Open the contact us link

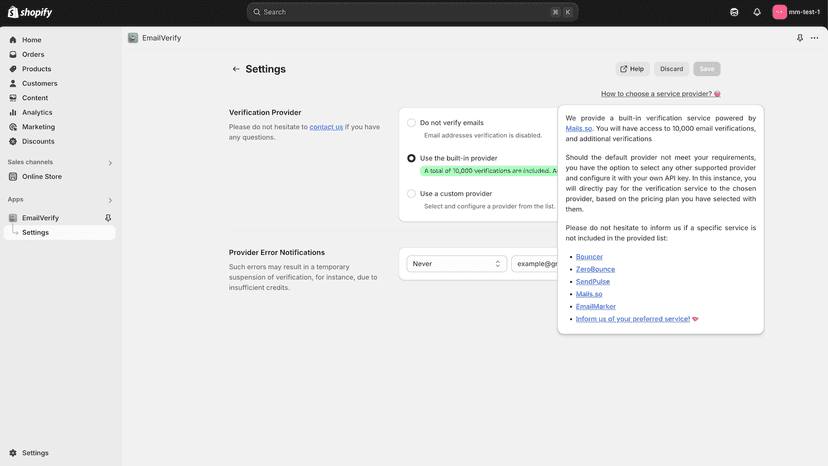(326, 127)
